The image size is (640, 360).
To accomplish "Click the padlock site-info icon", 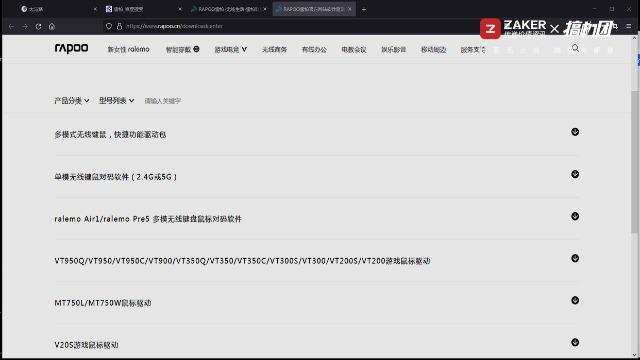I will [x=119, y=26].
